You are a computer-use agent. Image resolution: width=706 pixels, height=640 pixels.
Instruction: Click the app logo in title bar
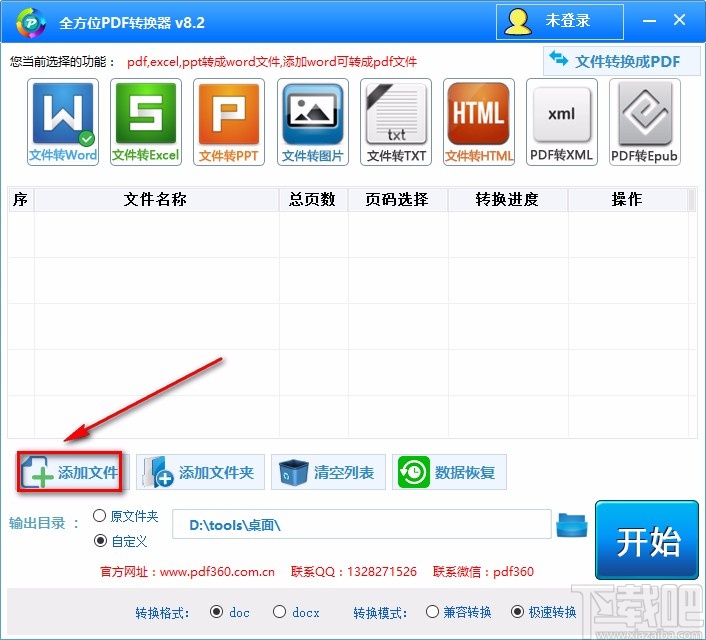tap(31, 23)
